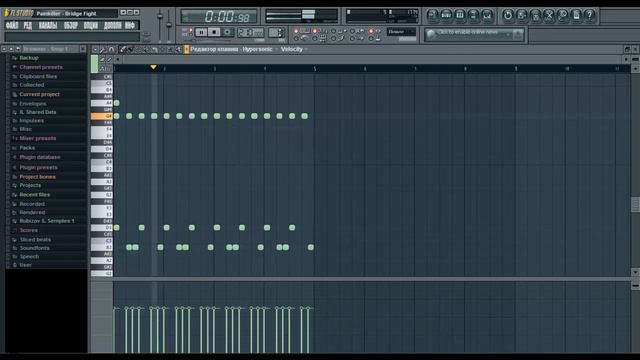The height and width of the screenshot is (360, 640).
Task: Adjust the main pitch slider
Action: coord(169,25)
